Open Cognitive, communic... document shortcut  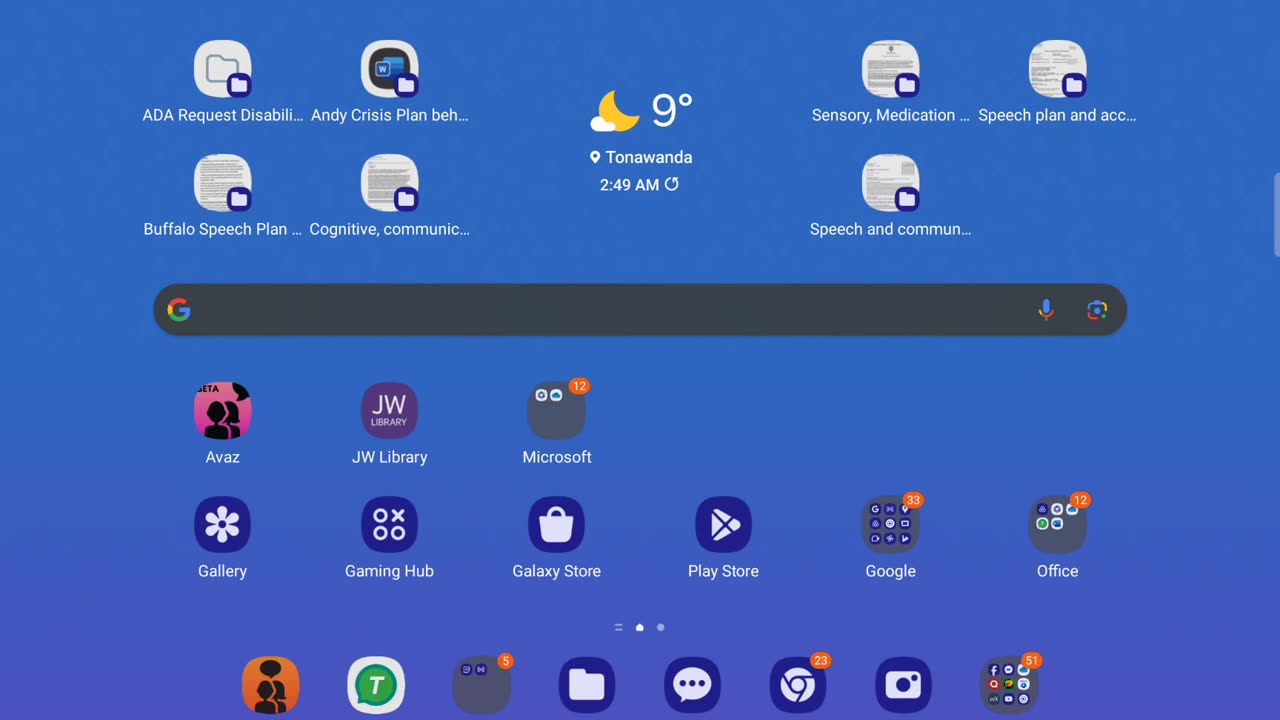click(x=389, y=183)
